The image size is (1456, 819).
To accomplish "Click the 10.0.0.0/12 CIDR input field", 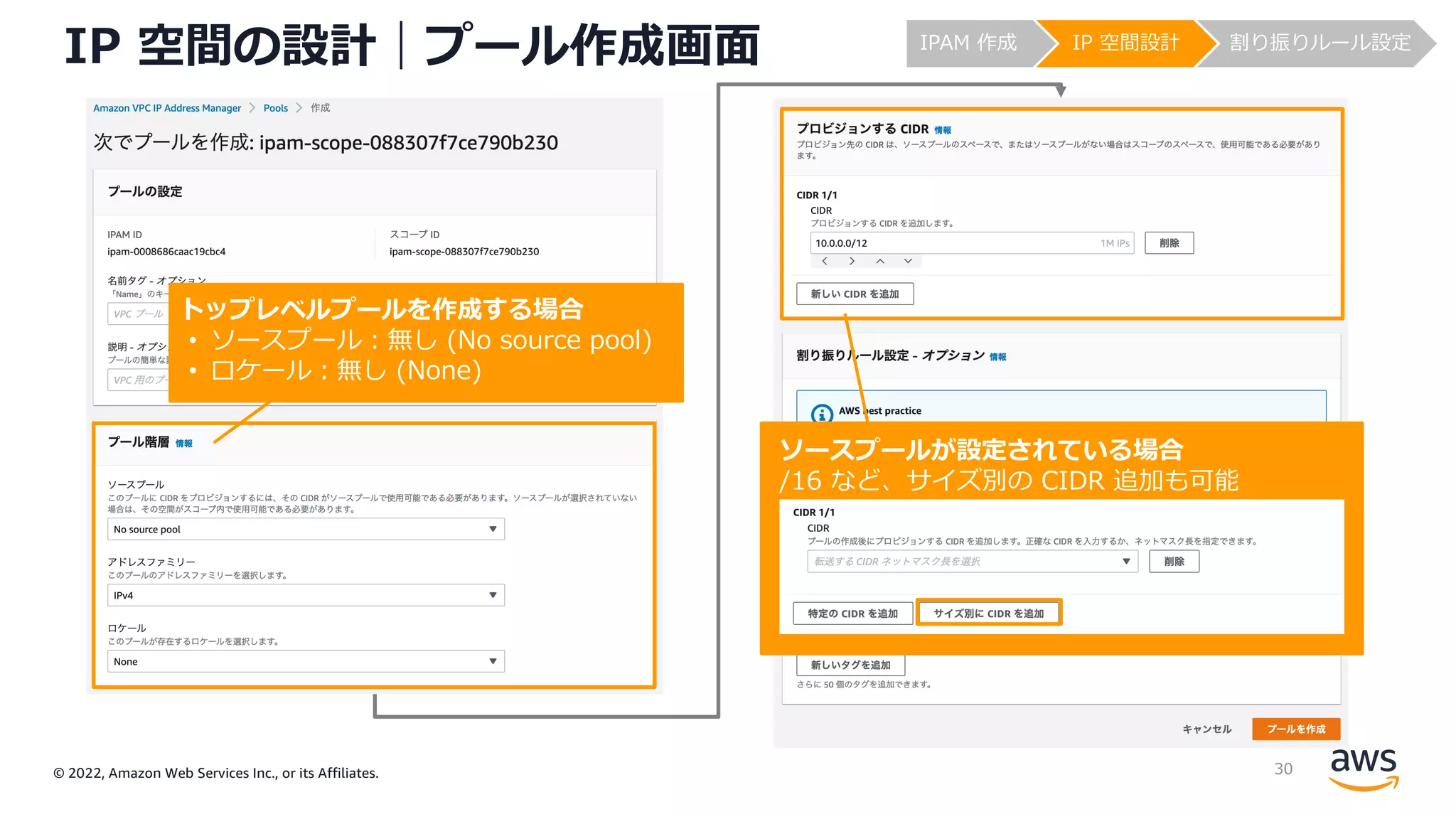I will click(972, 243).
